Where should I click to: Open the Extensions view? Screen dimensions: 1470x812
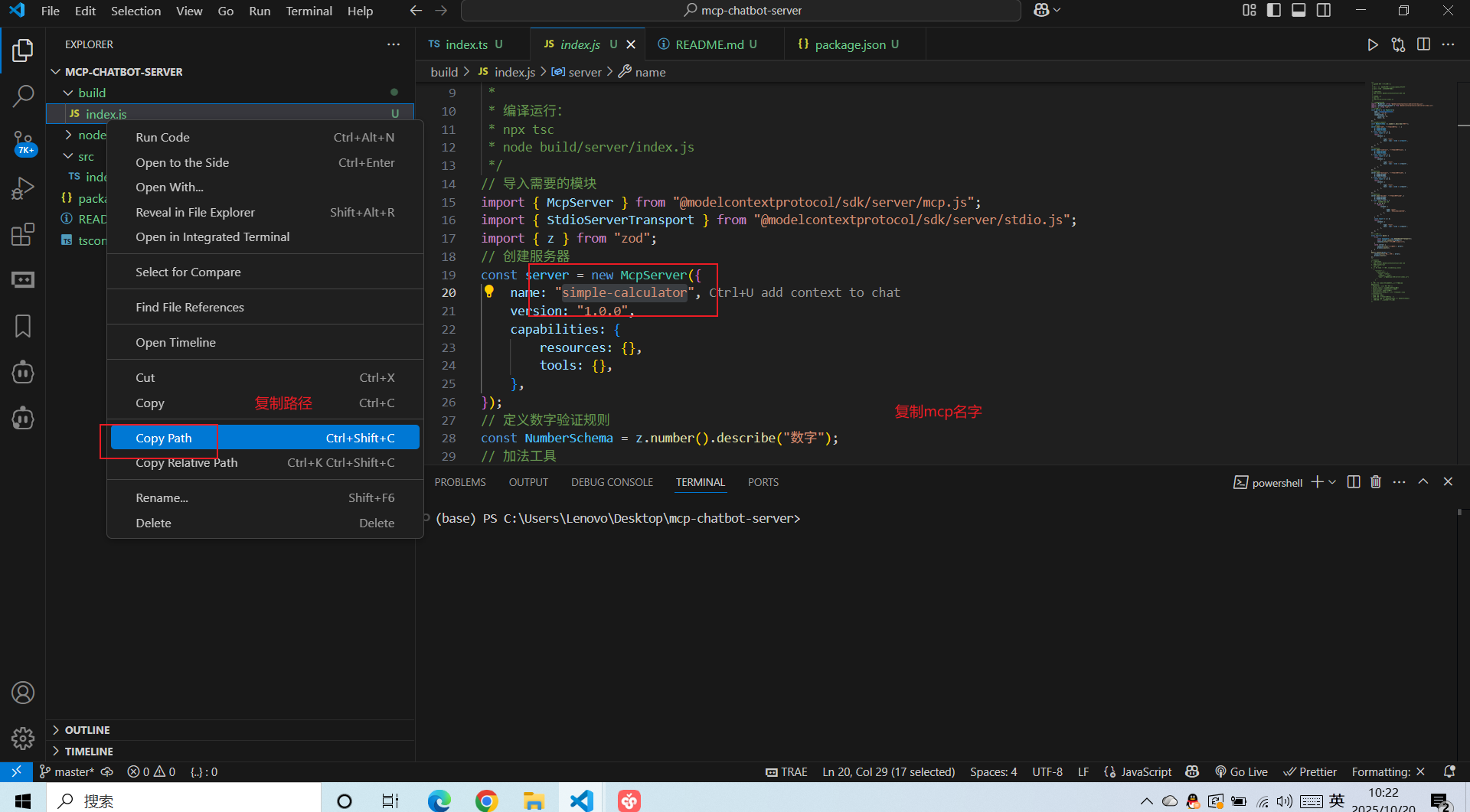(23, 234)
